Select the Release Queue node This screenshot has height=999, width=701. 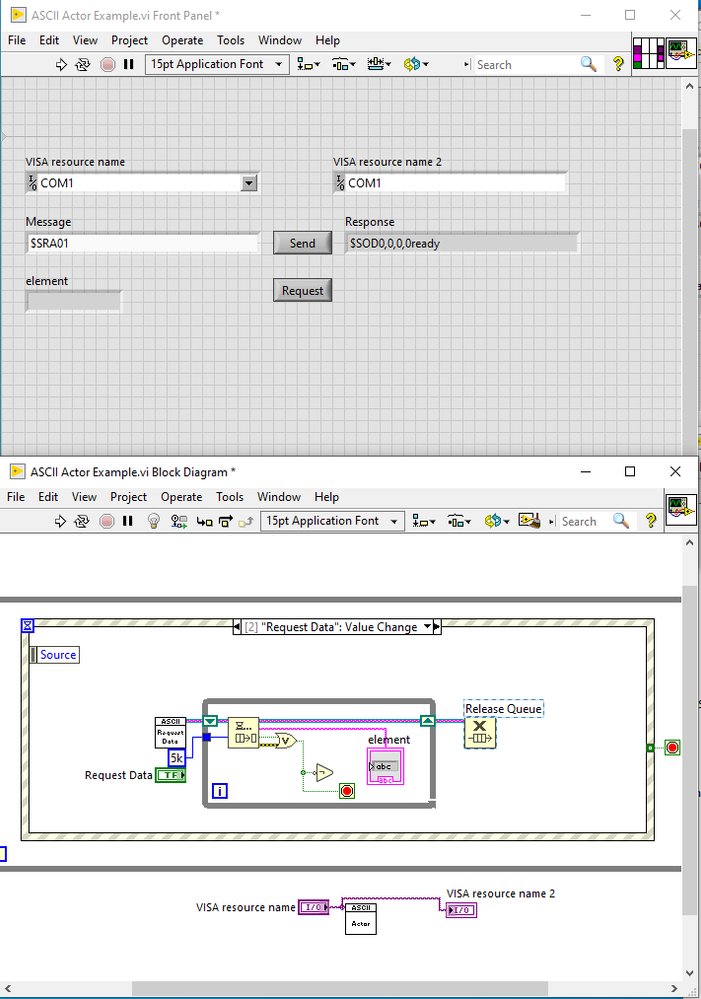click(x=480, y=733)
